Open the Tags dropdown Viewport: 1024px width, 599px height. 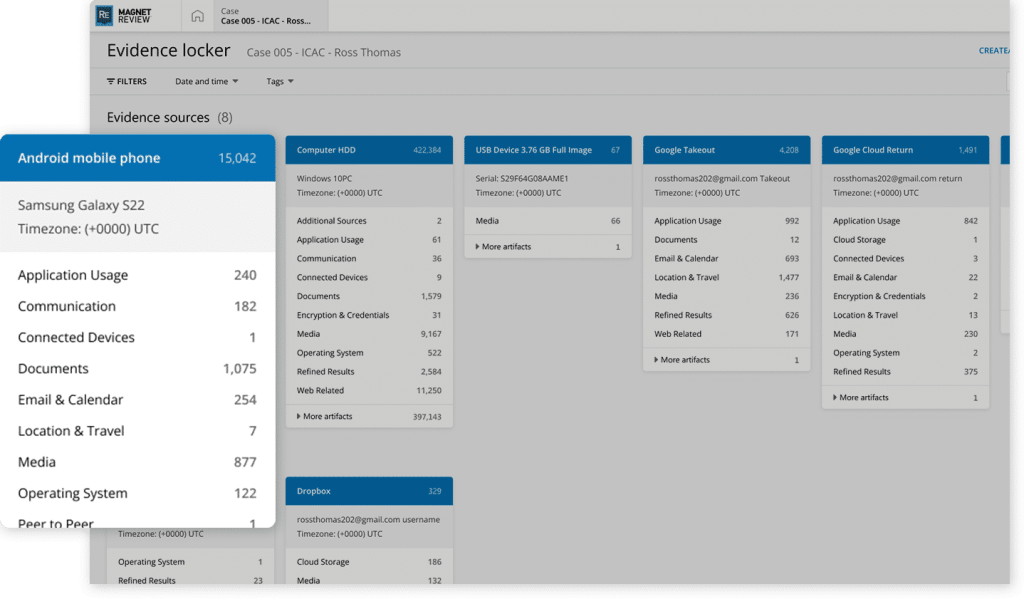279,81
